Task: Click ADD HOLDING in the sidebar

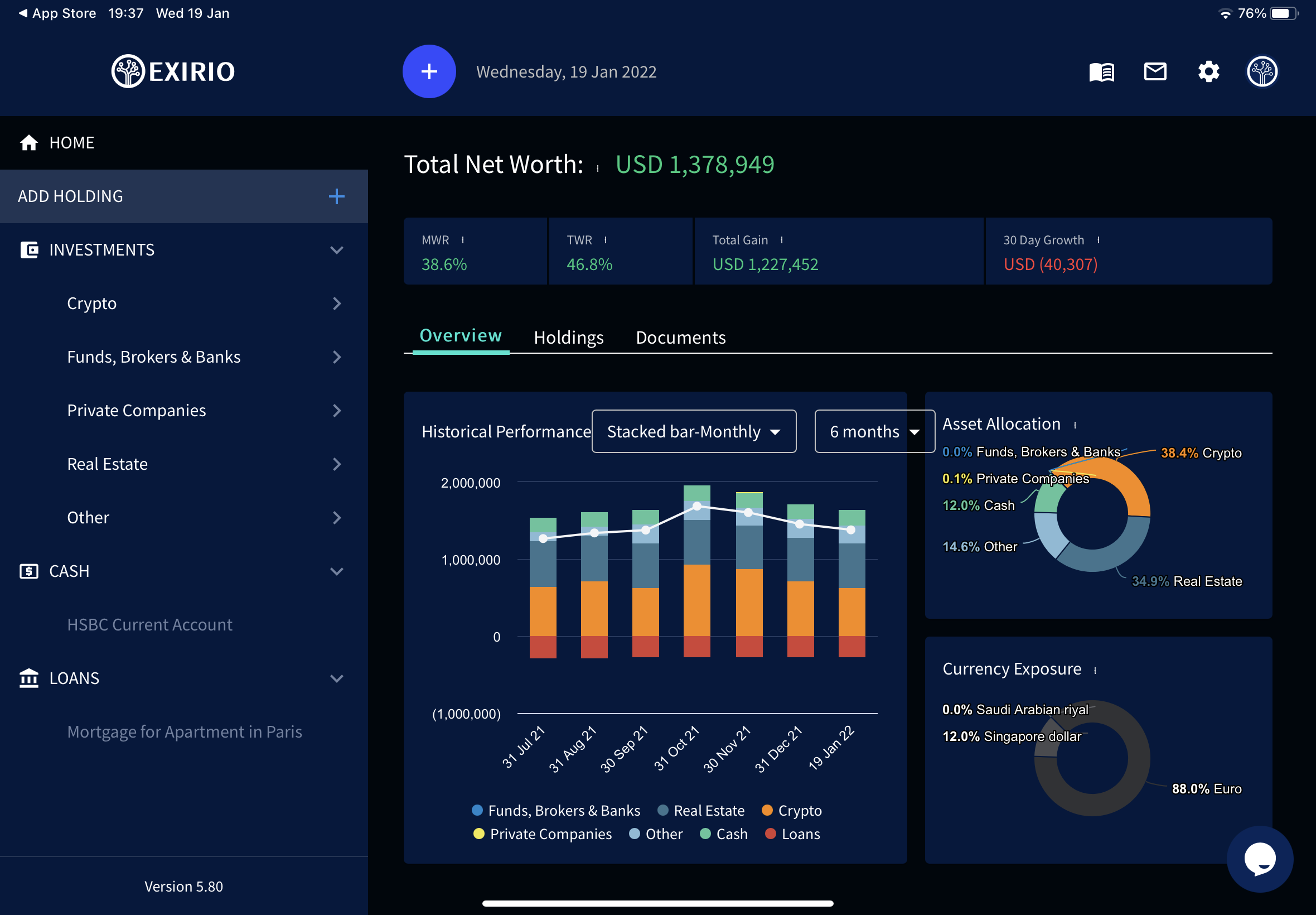Action: point(70,196)
